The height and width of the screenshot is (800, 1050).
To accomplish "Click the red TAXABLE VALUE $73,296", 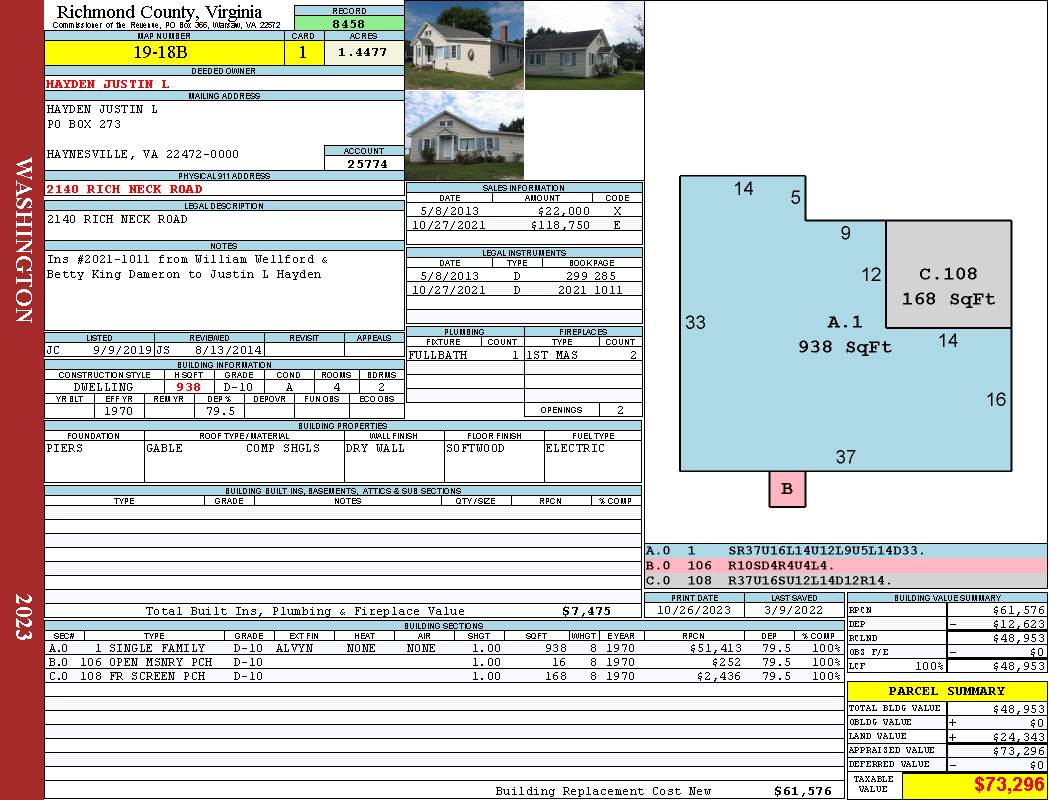I will [x=1008, y=784].
